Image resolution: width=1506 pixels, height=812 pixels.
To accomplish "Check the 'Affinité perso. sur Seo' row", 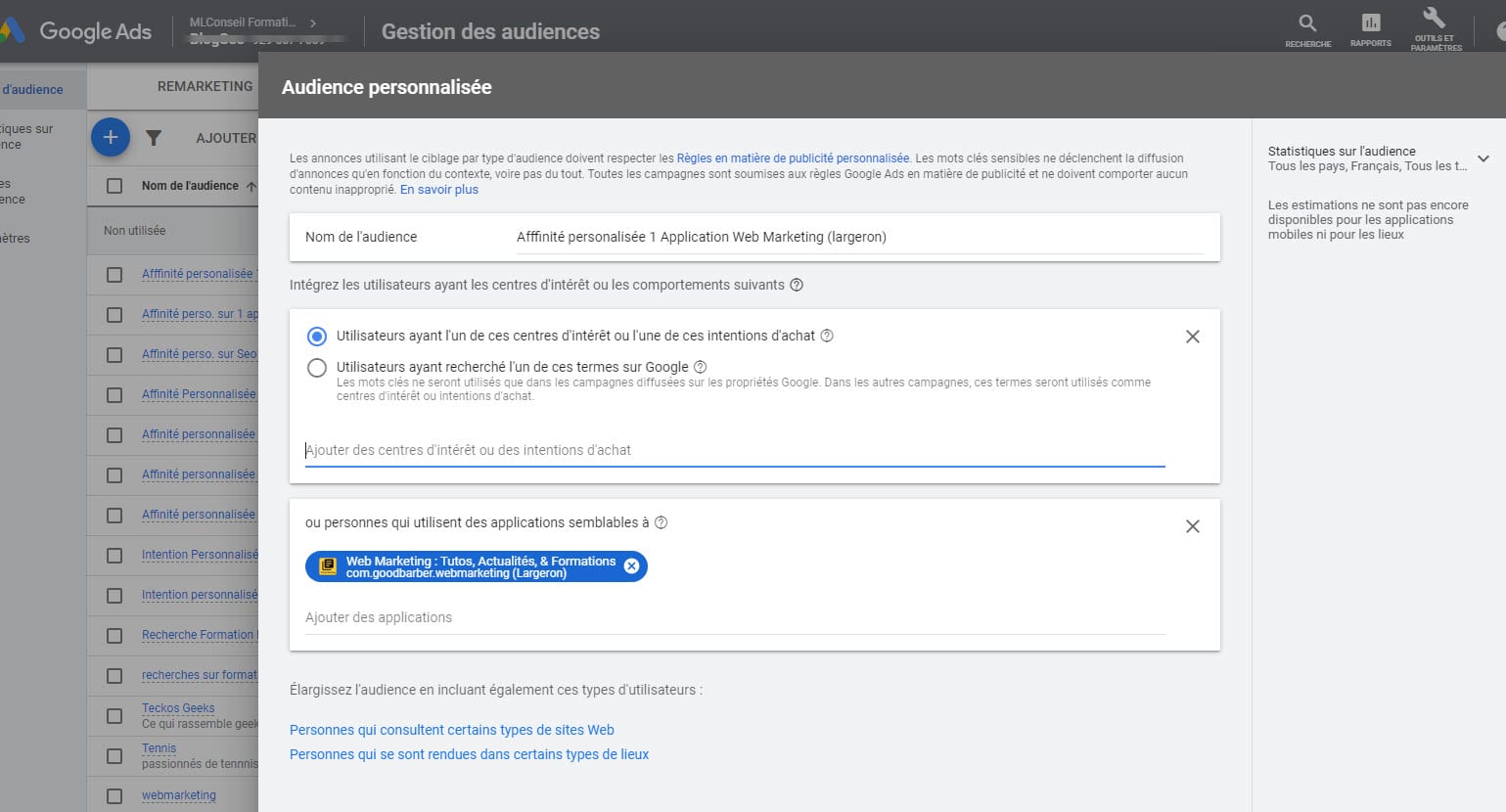I will pyautogui.click(x=114, y=355).
